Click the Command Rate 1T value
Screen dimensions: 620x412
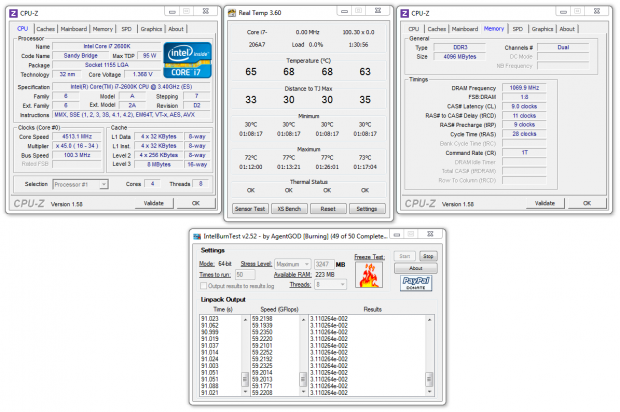pyautogui.click(x=524, y=153)
